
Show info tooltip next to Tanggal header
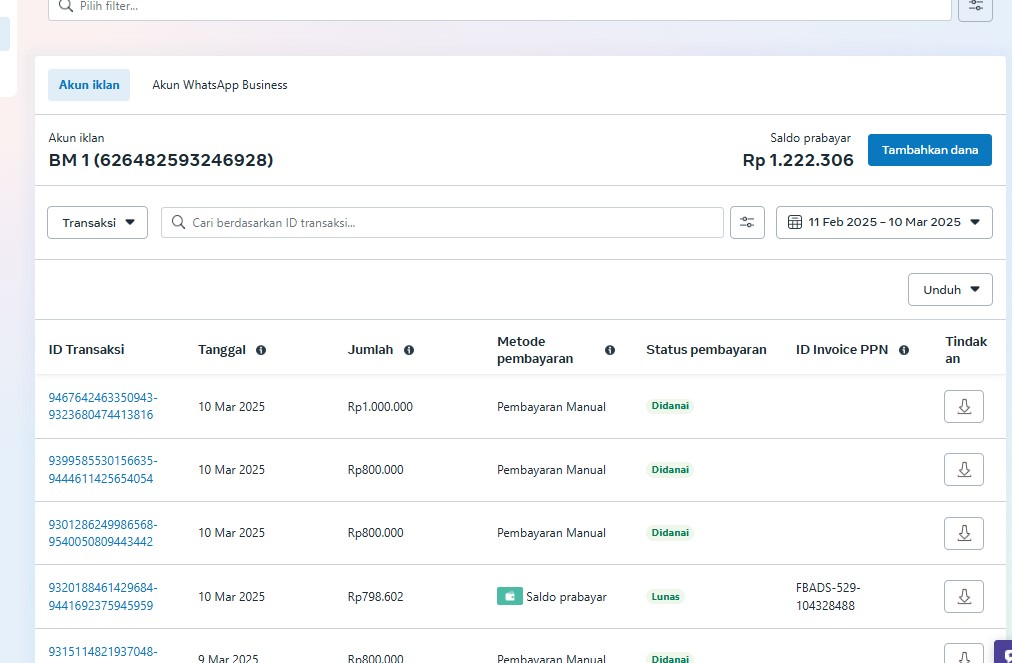(261, 350)
